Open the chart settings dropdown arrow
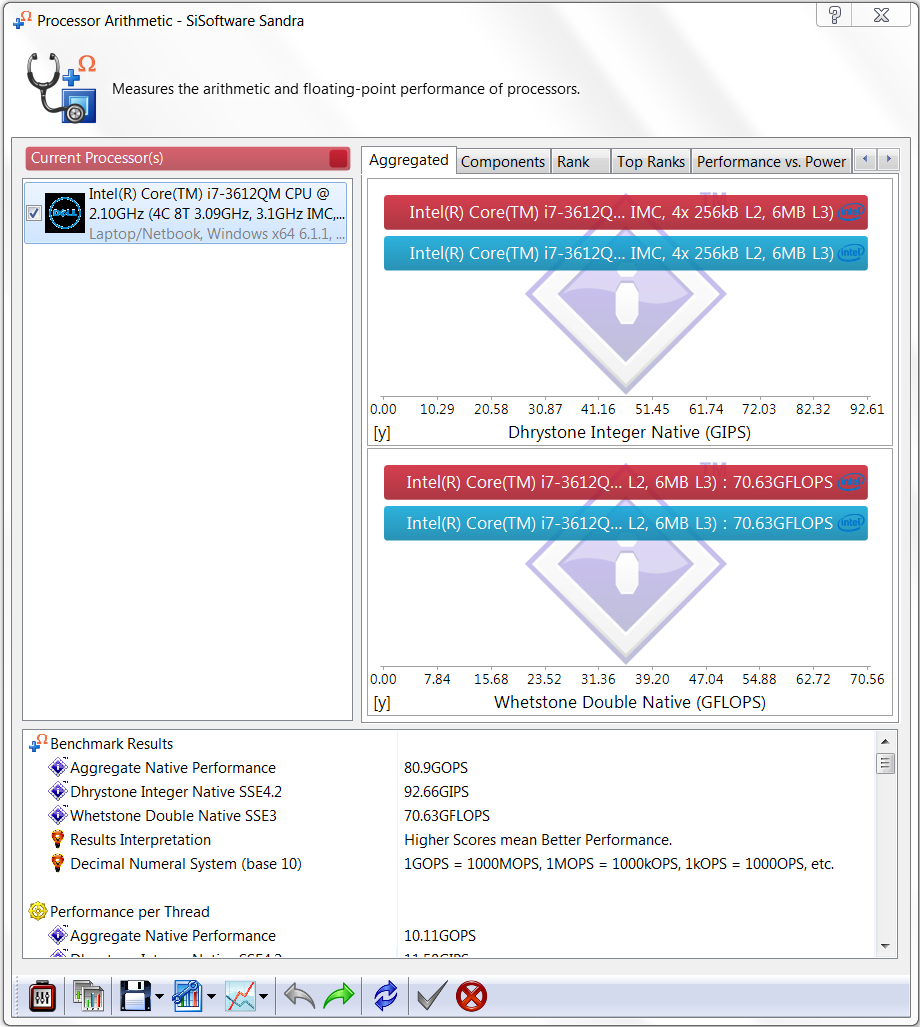 [211, 997]
